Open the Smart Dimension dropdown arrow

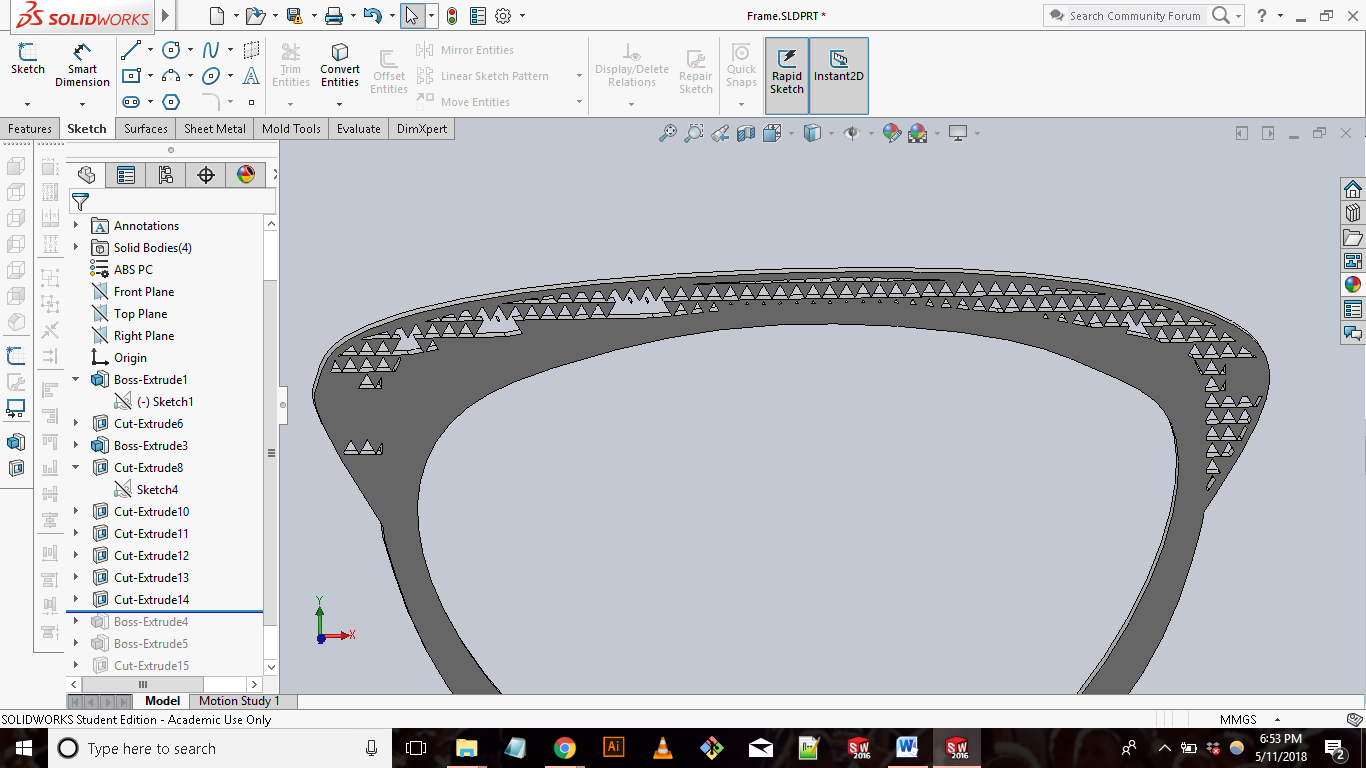point(82,103)
